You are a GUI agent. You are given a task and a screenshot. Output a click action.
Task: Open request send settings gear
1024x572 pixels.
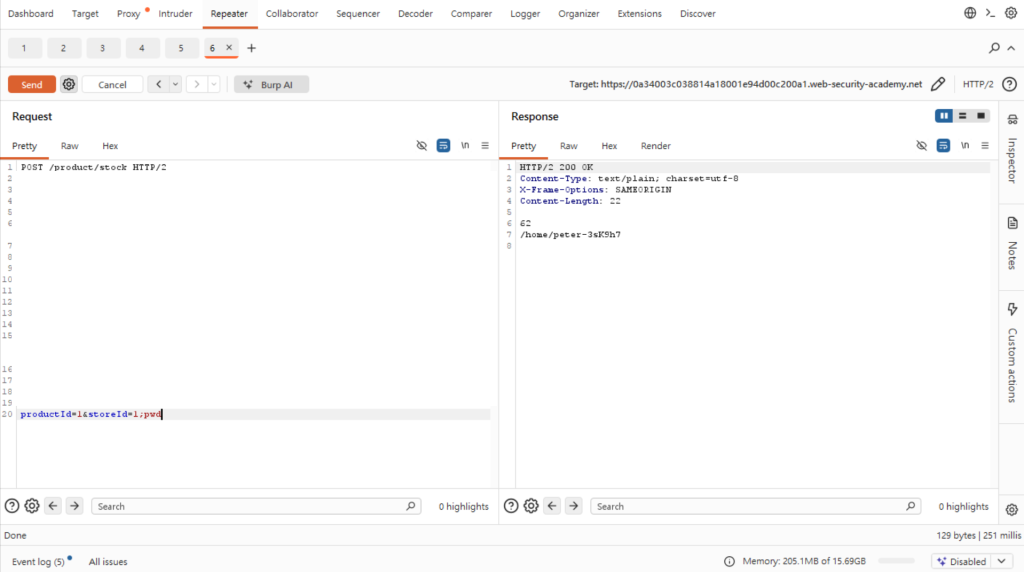pos(69,84)
